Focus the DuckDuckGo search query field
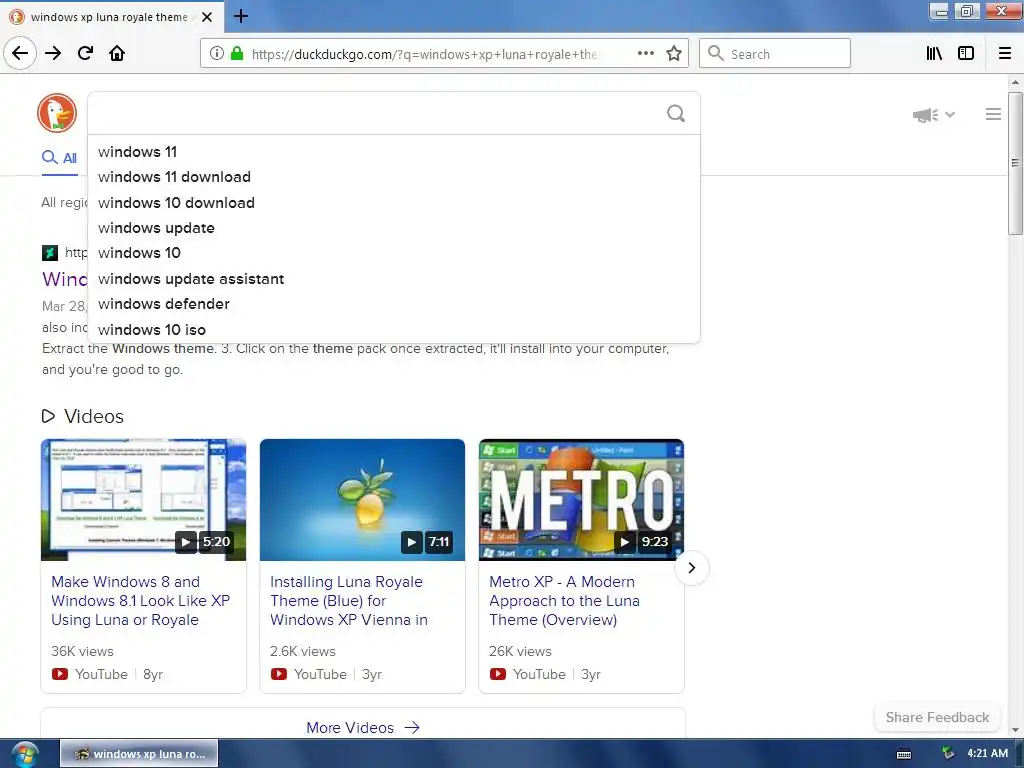This screenshot has height=768, width=1024. pos(376,114)
